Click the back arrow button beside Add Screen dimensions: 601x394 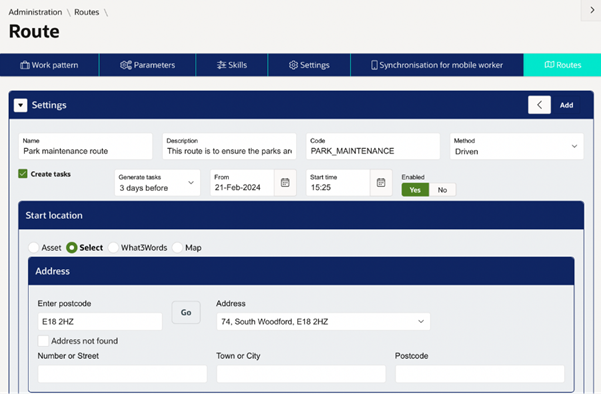539,105
